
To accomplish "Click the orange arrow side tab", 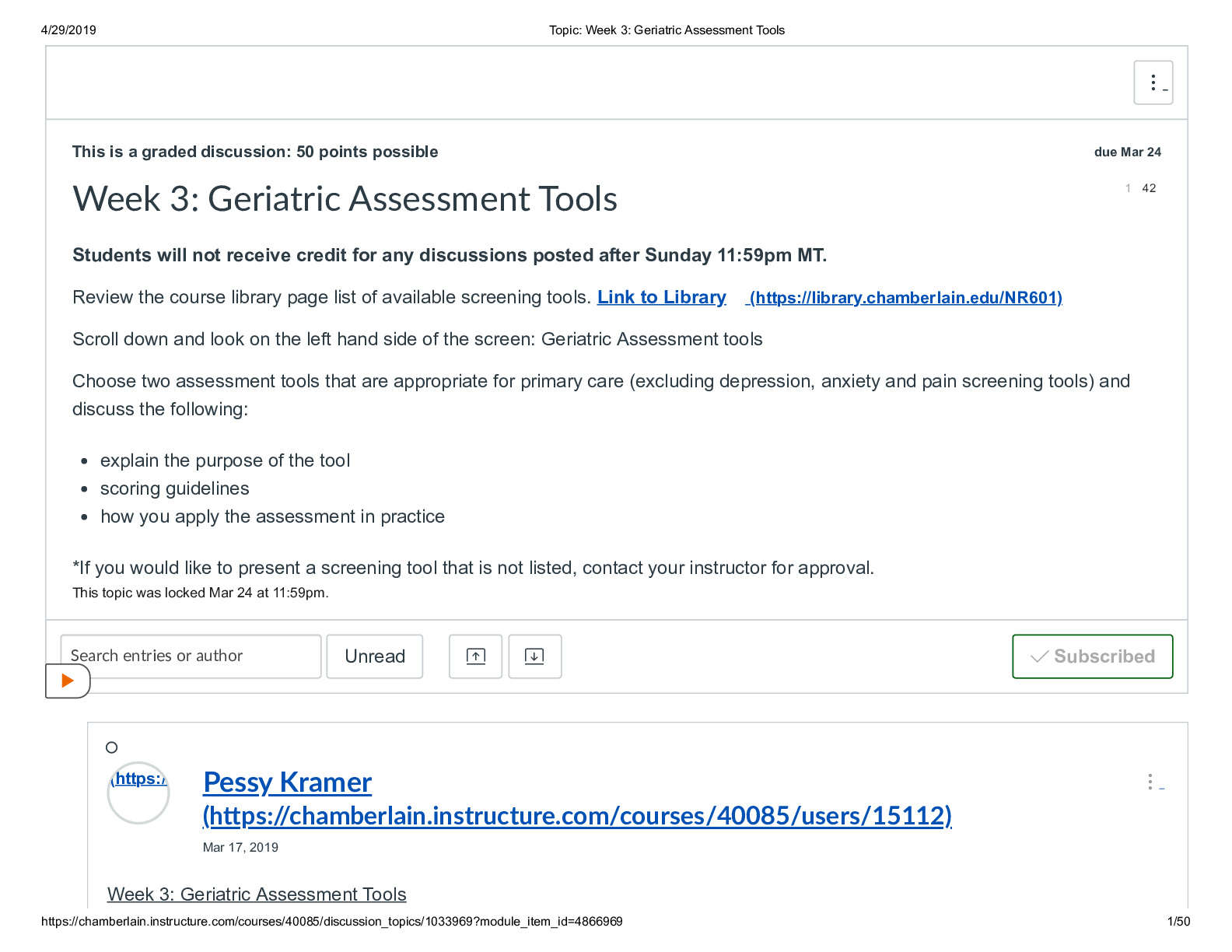I will 68,681.
